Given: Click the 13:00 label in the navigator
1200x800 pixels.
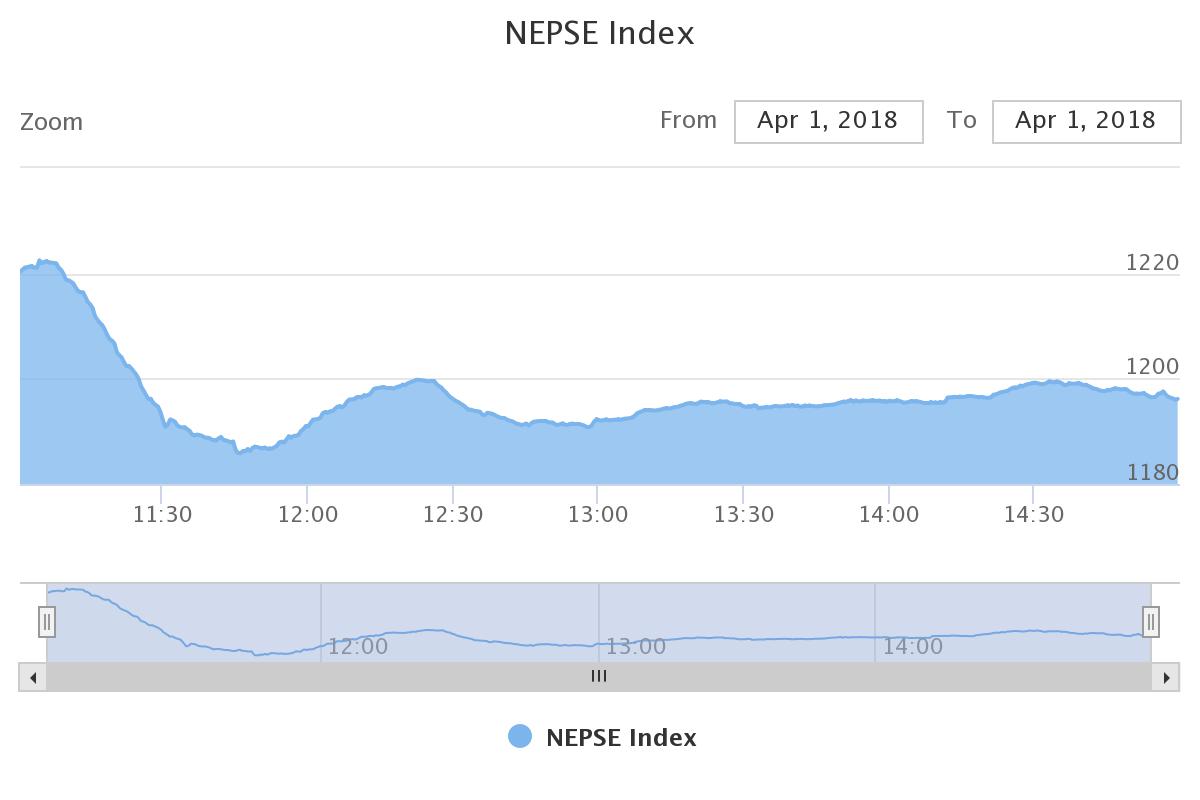Looking at the screenshot, I should (x=635, y=646).
